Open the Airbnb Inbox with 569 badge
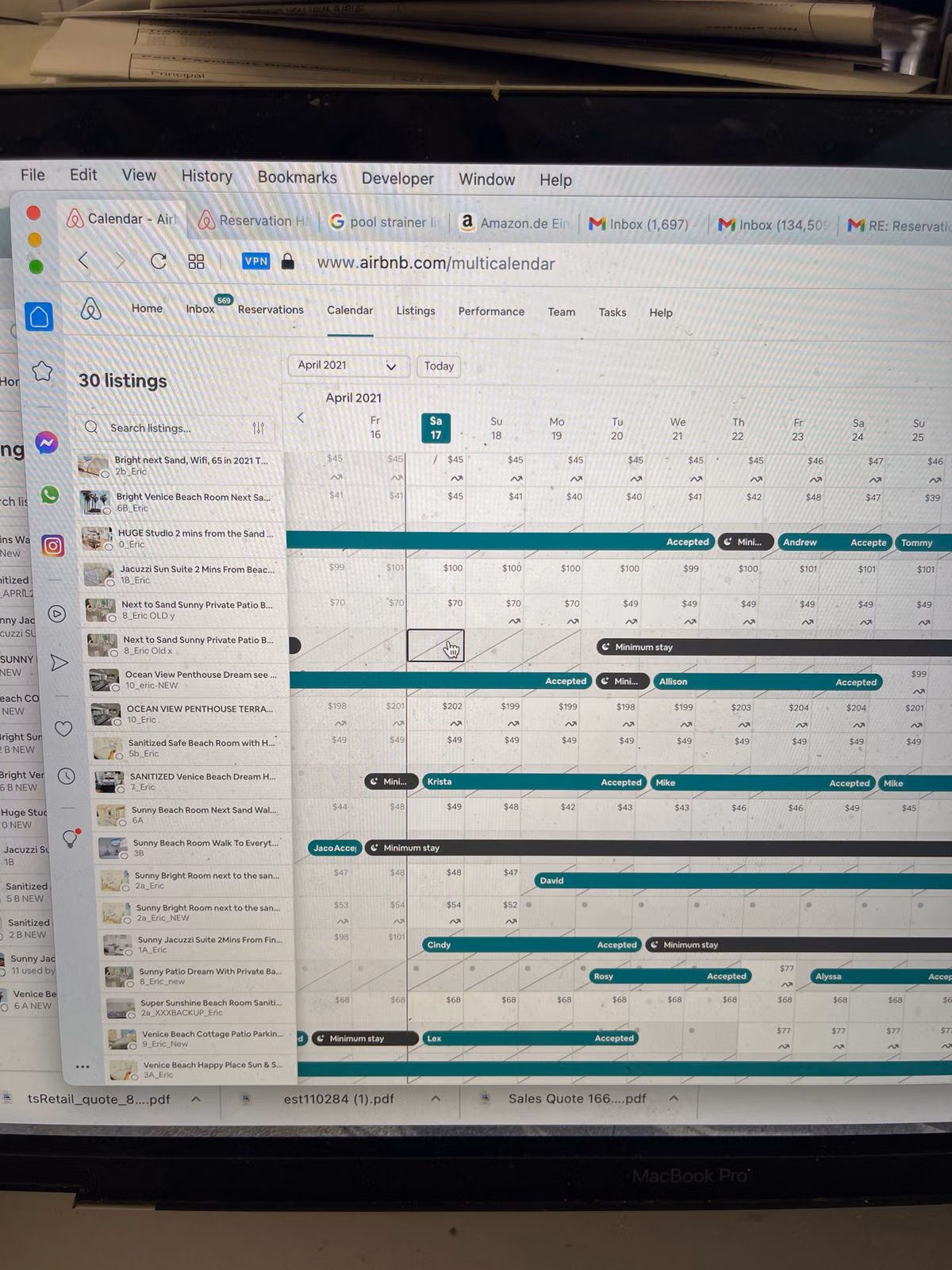Screen dimensions: 952x1270 [x=200, y=309]
